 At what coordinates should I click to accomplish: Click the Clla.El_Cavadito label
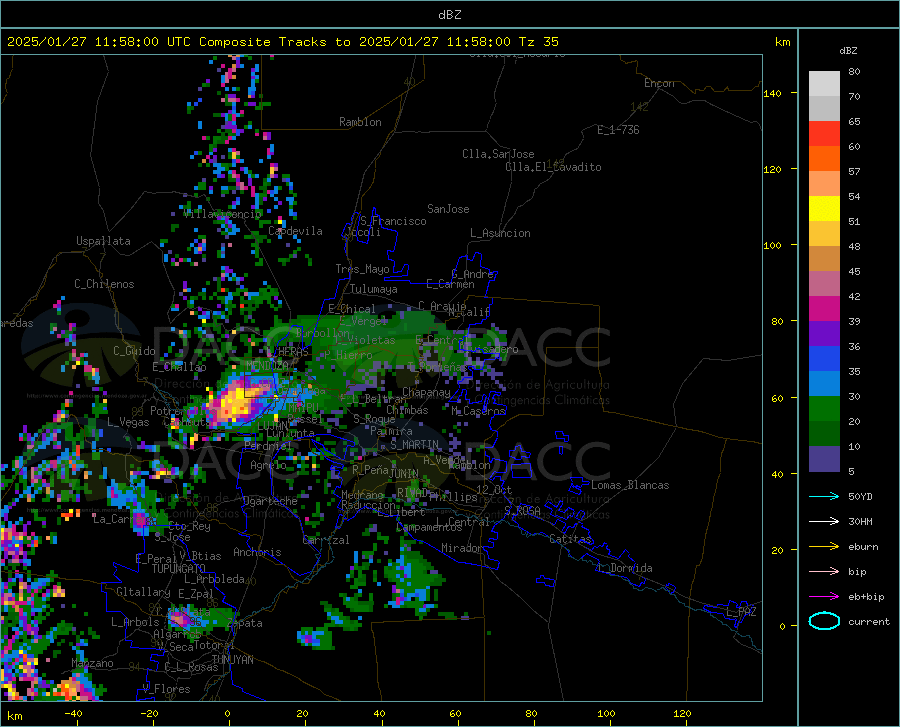tap(553, 167)
